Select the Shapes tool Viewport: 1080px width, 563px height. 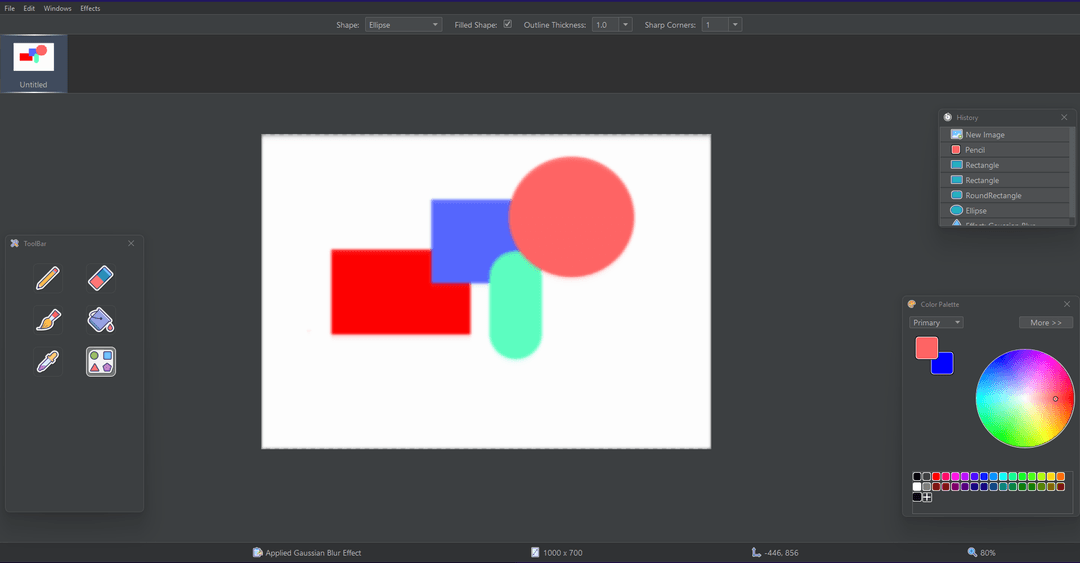coord(101,361)
